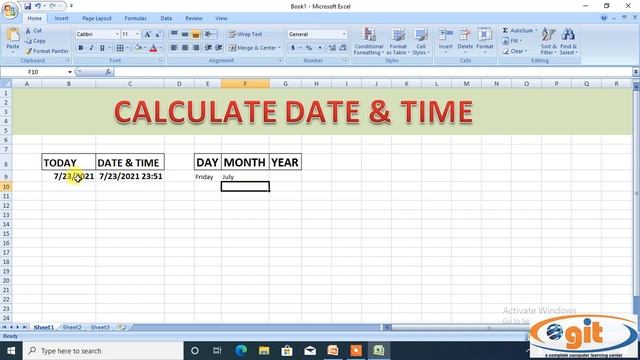This screenshot has height=360, width=640.
Task: Click the AutoSum sigma button
Action: 519,31
